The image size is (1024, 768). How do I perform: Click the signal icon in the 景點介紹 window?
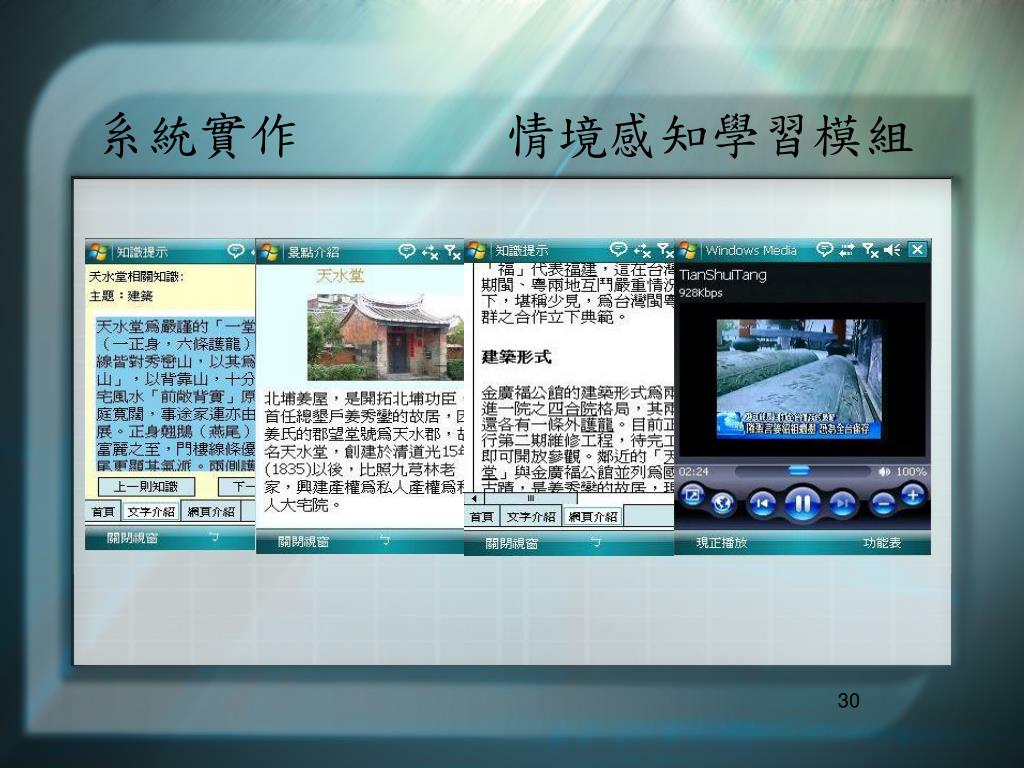click(x=452, y=252)
